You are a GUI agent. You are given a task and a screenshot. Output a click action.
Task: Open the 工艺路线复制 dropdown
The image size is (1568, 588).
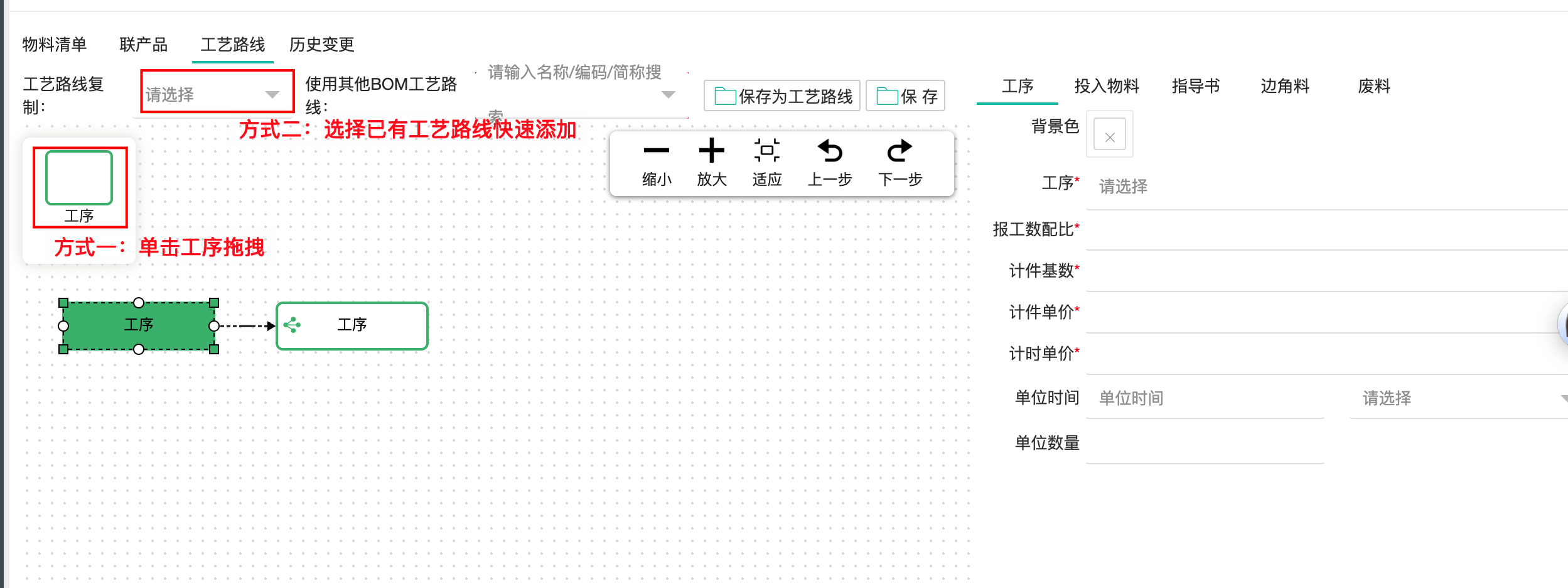(217, 94)
